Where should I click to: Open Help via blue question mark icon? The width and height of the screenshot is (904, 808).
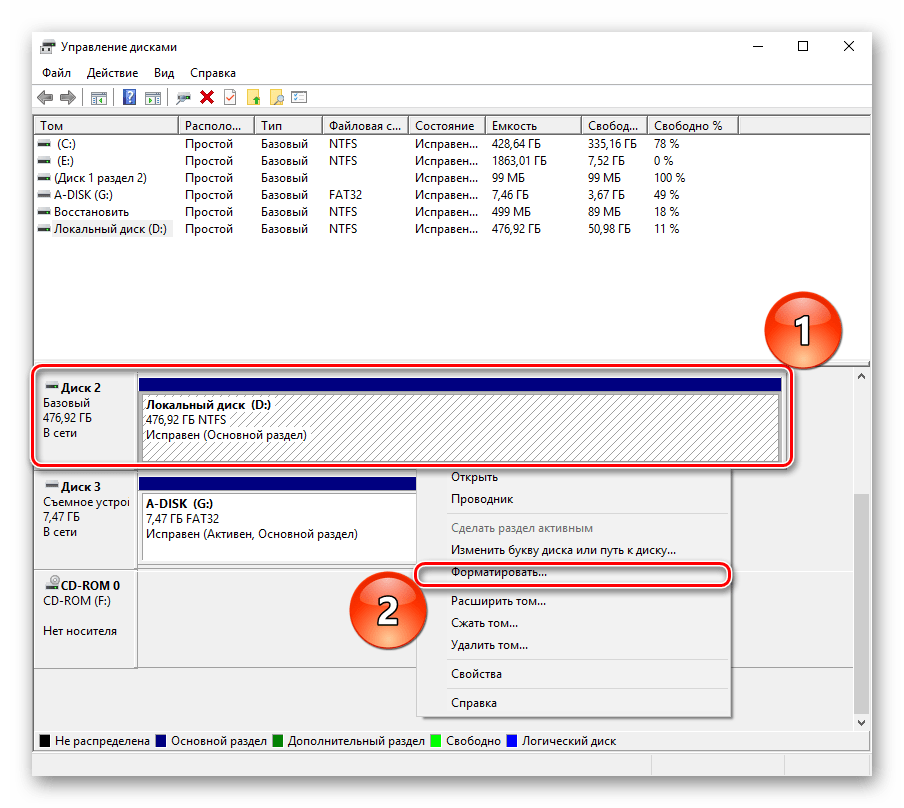point(130,97)
